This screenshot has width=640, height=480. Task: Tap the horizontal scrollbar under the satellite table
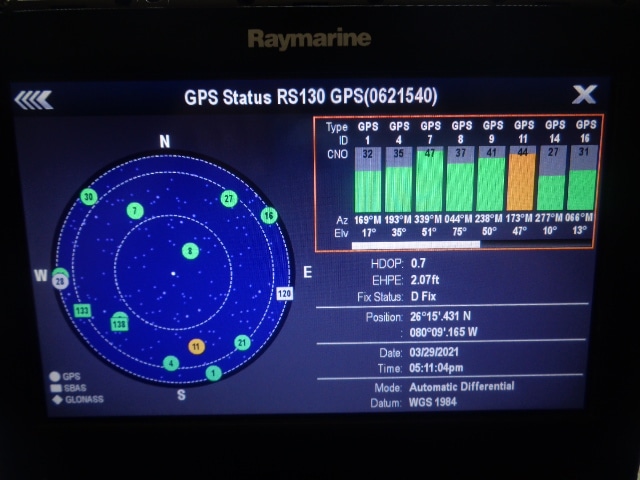click(x=471, y=244)
